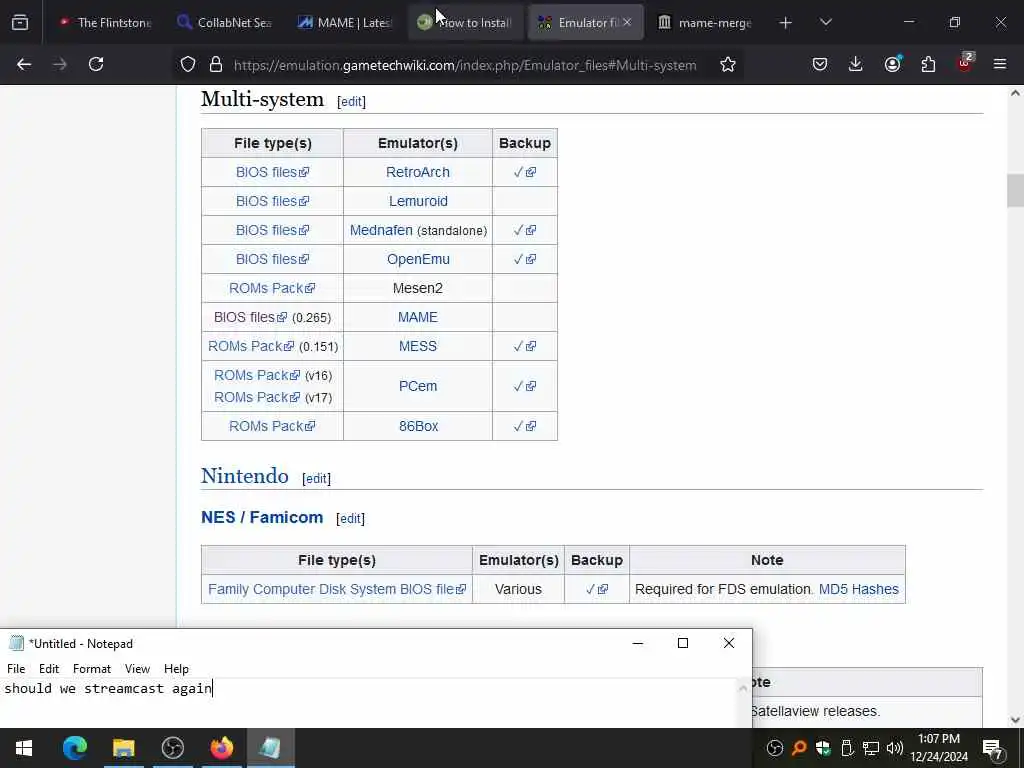Open MD5 Hashes link

coord(858,589)
